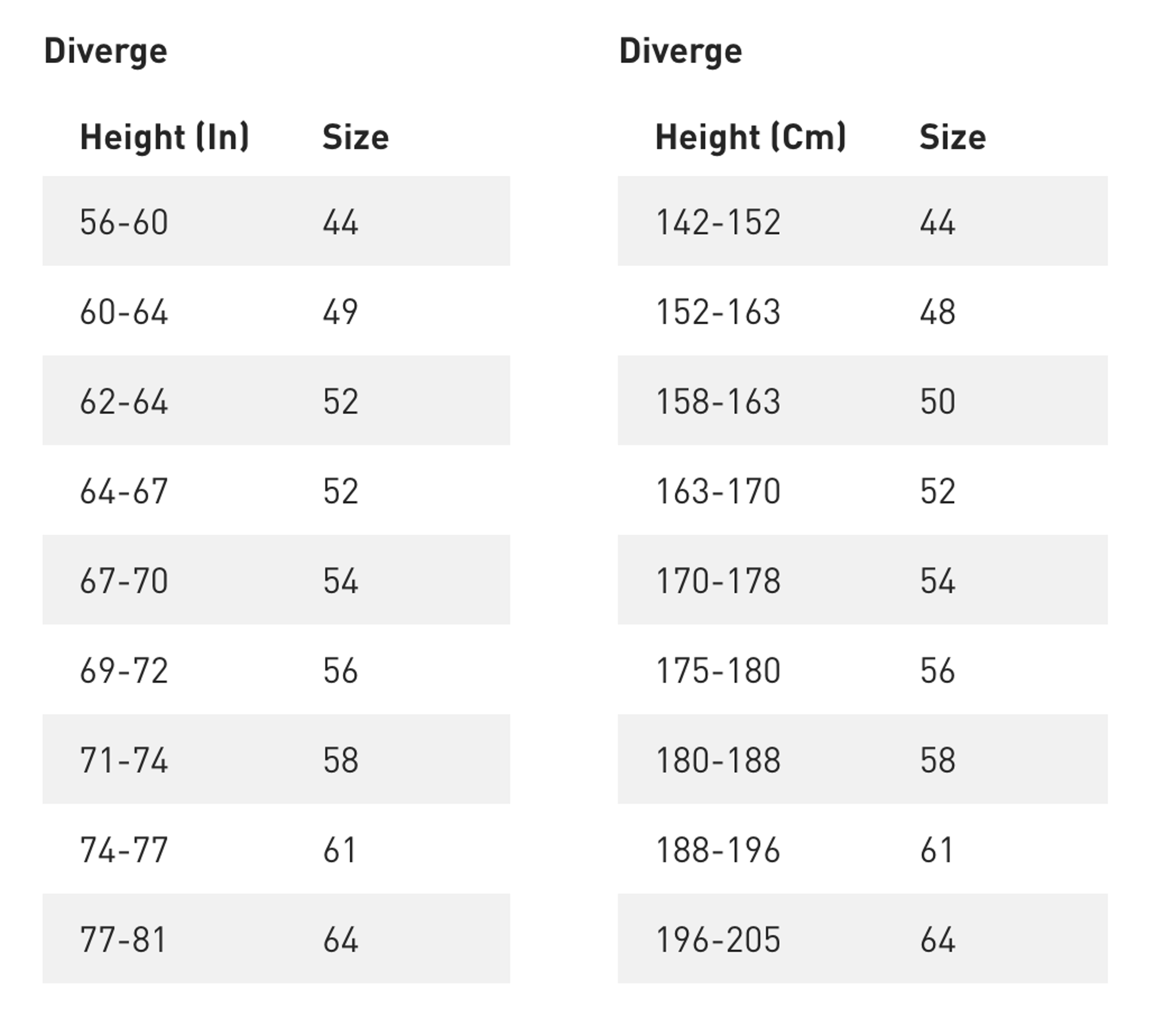Click the 56-60 inch height cell
Image resolution: width=1164 pixels, height=1036 pixels.
(x=124, y=222)
